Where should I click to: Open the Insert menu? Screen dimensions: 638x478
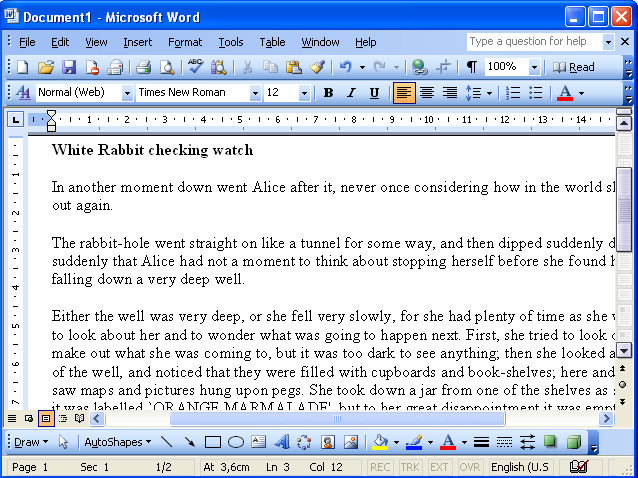[138, 42]
